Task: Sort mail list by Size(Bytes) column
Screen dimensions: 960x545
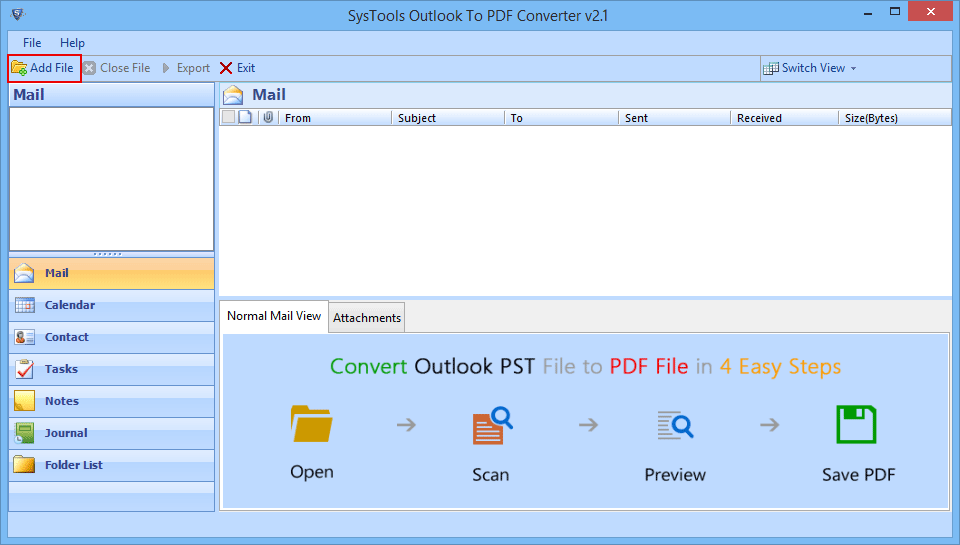Action: (x=894, y=118)
